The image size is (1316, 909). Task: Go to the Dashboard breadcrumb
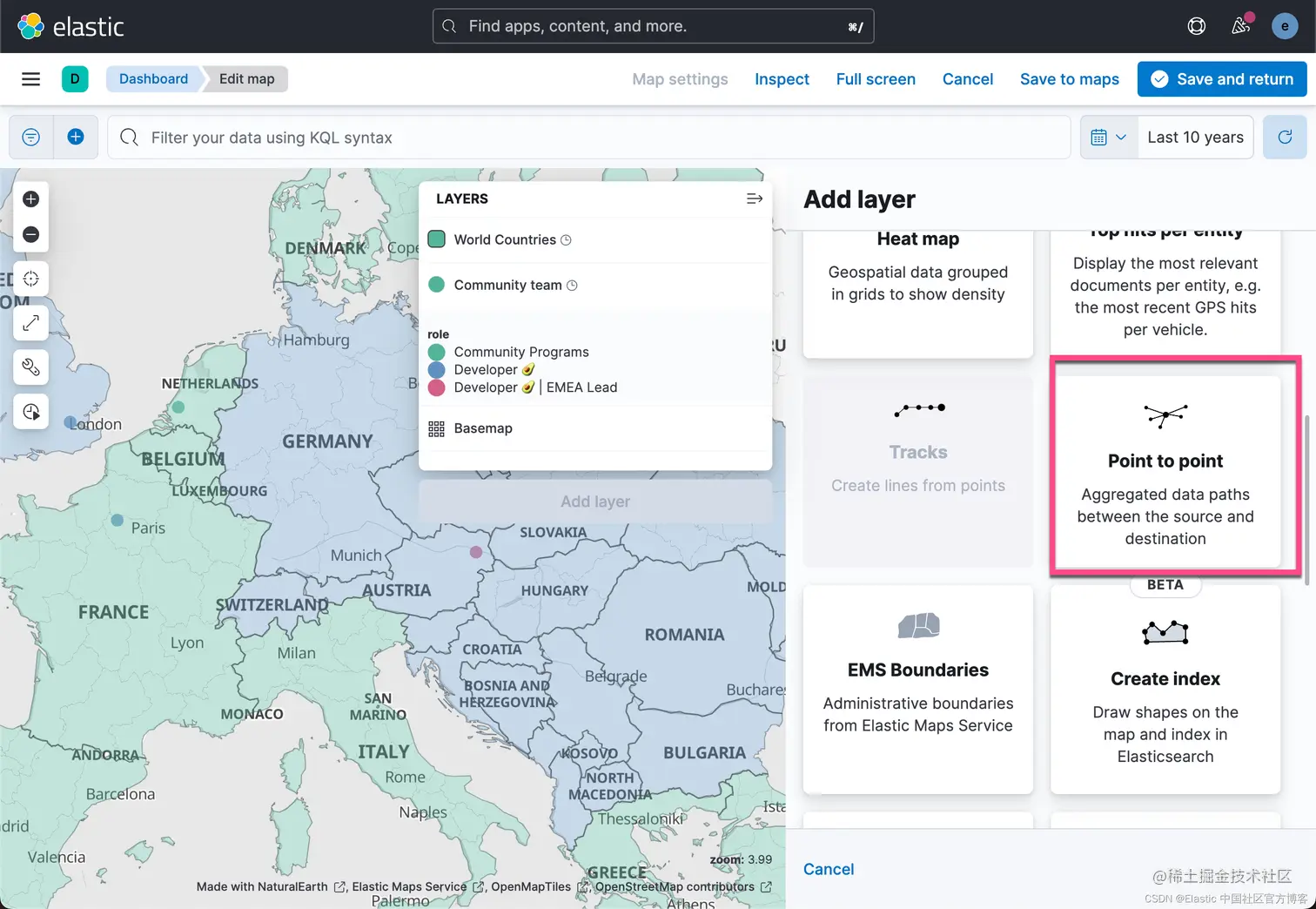point(154,79)
